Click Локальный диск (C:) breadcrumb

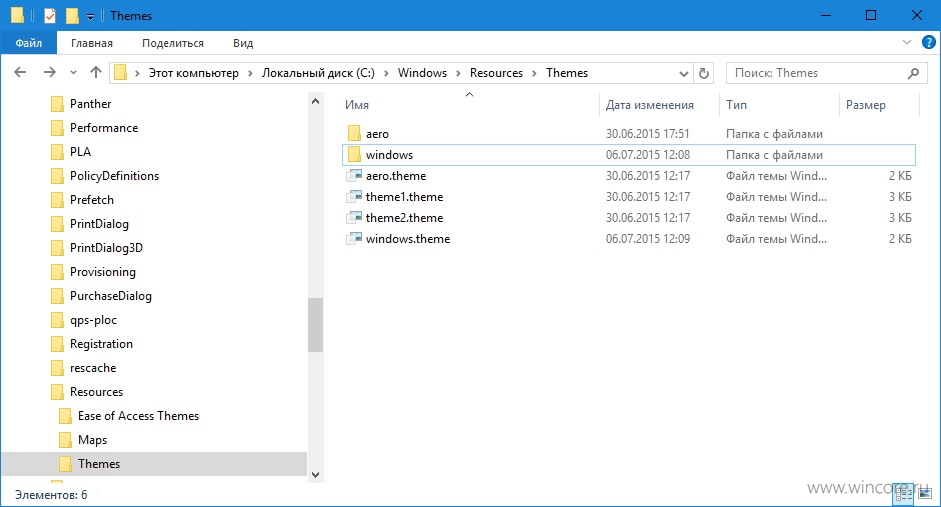[x=318, y=73]
